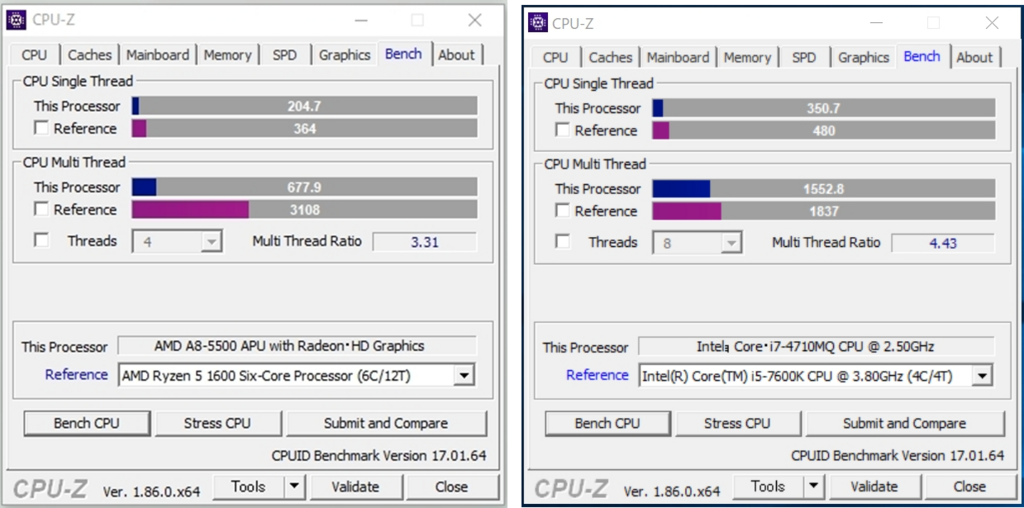
Task: Click Tools button in the right window
Action: tap(768, 486)
